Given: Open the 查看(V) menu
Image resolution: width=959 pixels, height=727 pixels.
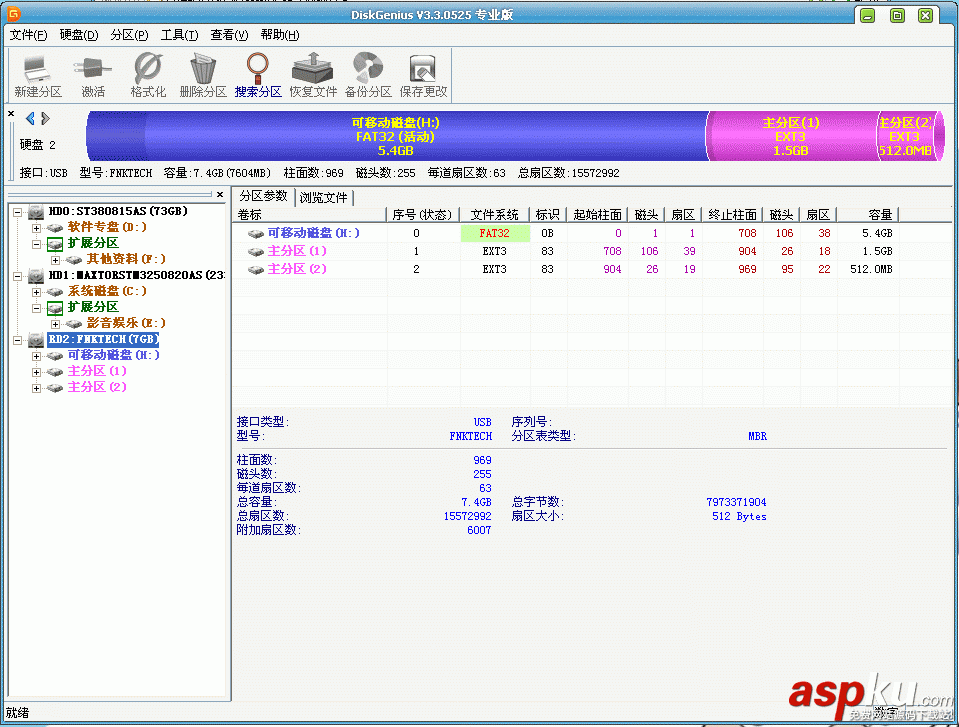Looking at the screenshot, I should pos(229,35).
